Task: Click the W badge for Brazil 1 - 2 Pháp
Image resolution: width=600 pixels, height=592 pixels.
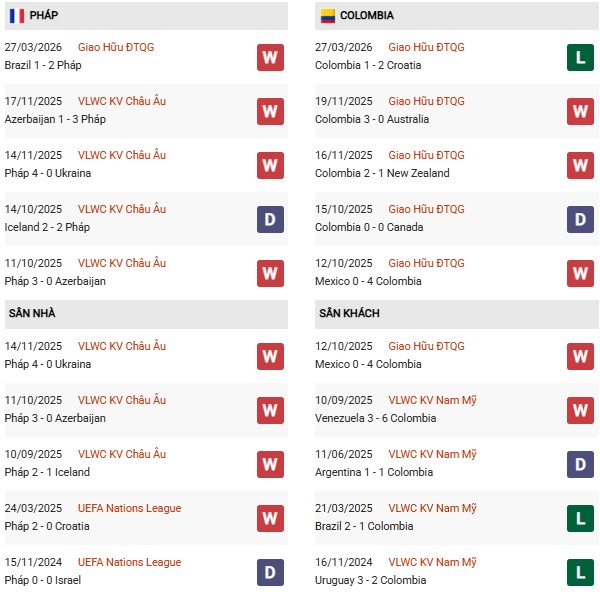Action: pos(270,57)
